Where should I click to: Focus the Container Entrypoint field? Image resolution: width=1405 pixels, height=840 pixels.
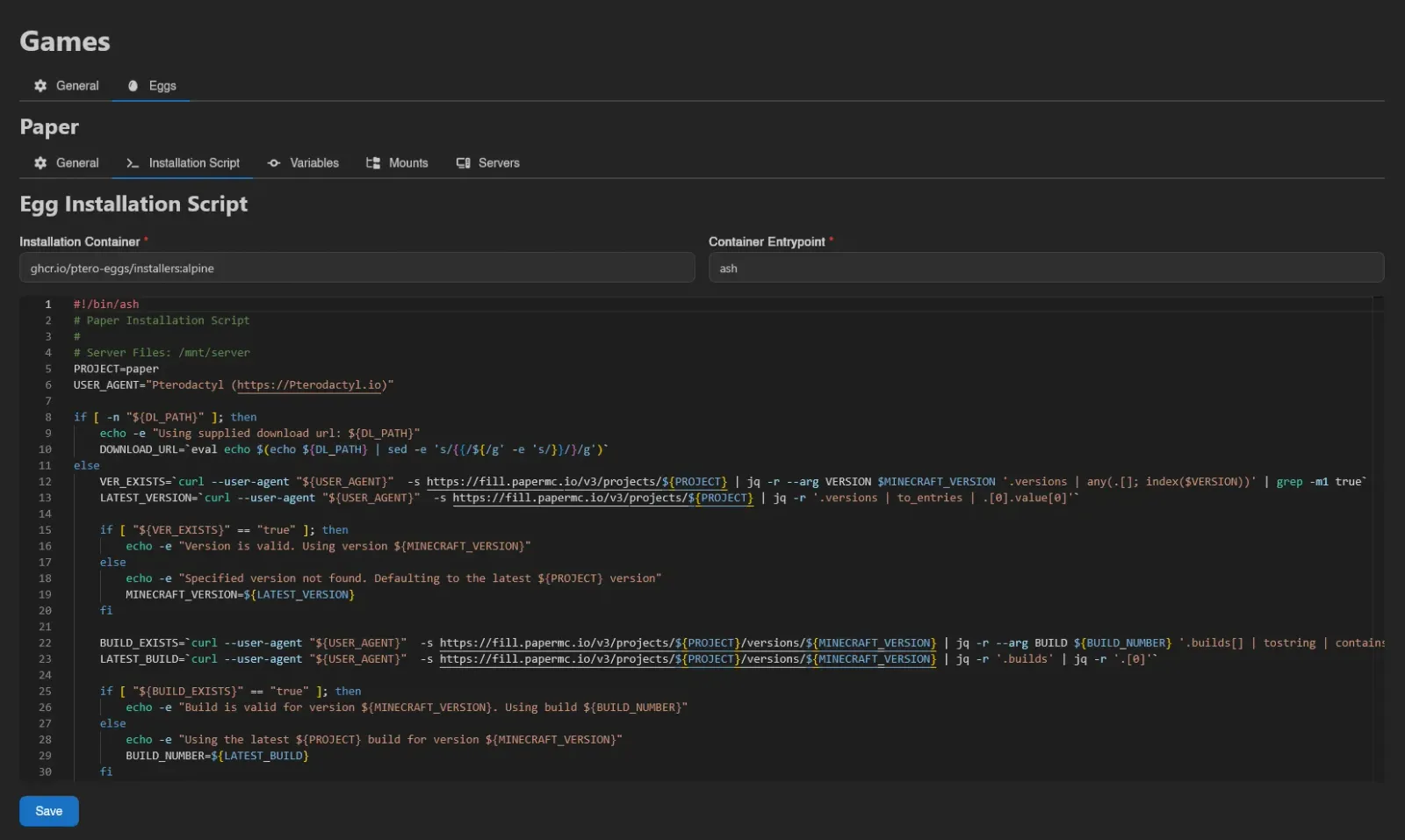coord(1047,268)
